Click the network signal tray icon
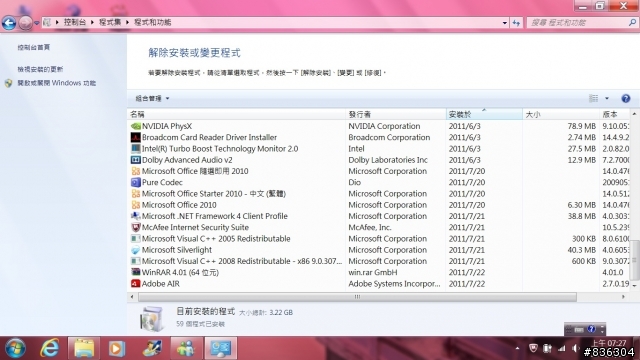 click(562, 348)
